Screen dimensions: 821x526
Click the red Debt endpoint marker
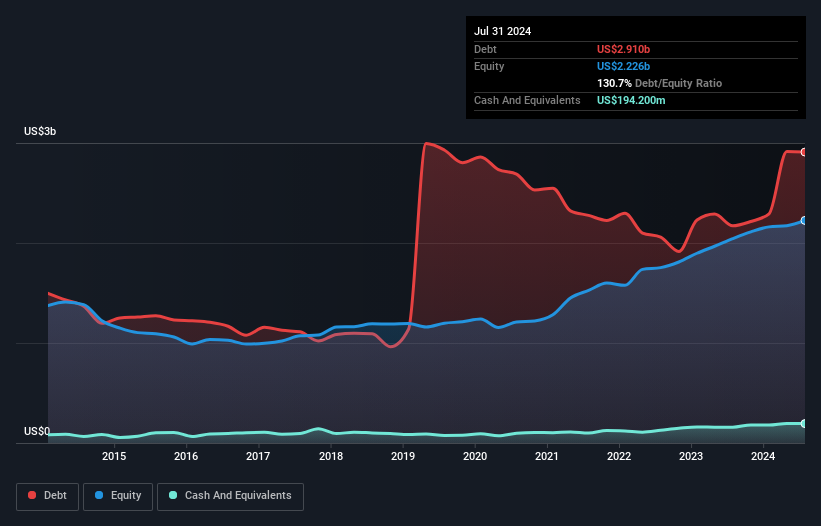pyautogui.click(x=804, y=152)
